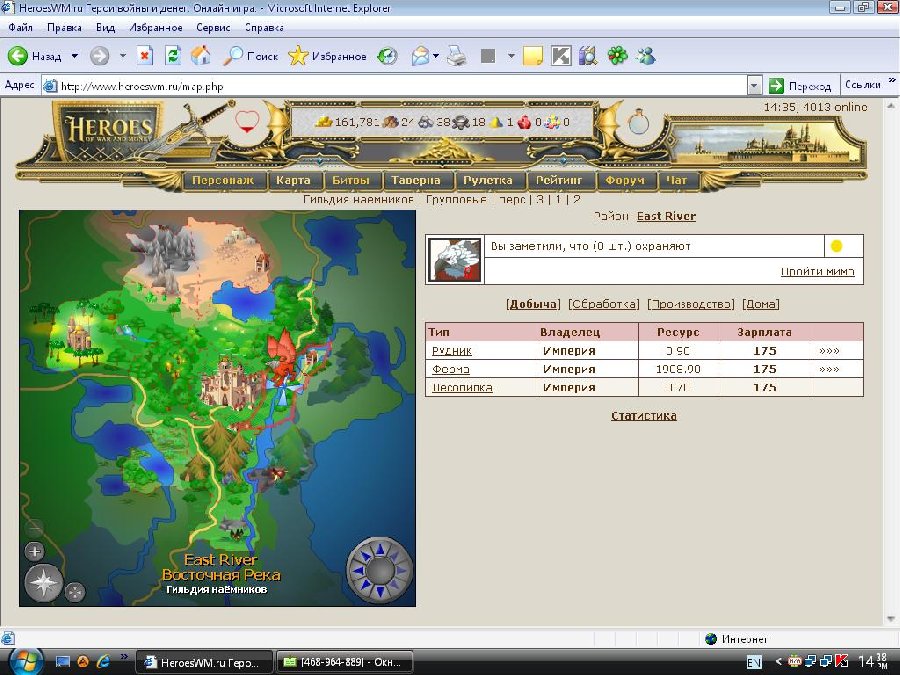Screen dimensions: 900x675
Task: Click the gold bars resource icon
Action: coord(324,122)
